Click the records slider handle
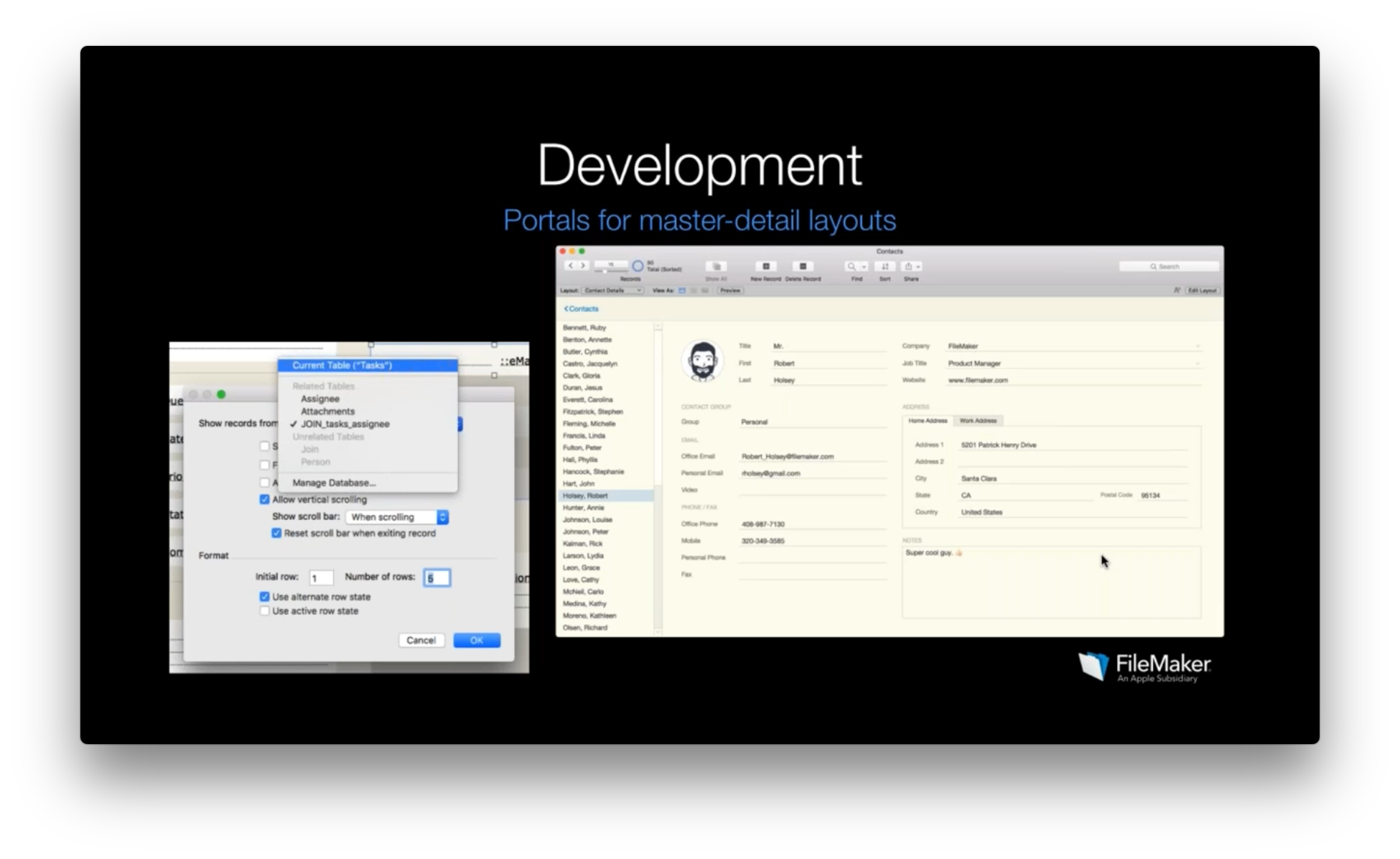The height and width of the screenshot is (859, 1400). coord(605,271)
